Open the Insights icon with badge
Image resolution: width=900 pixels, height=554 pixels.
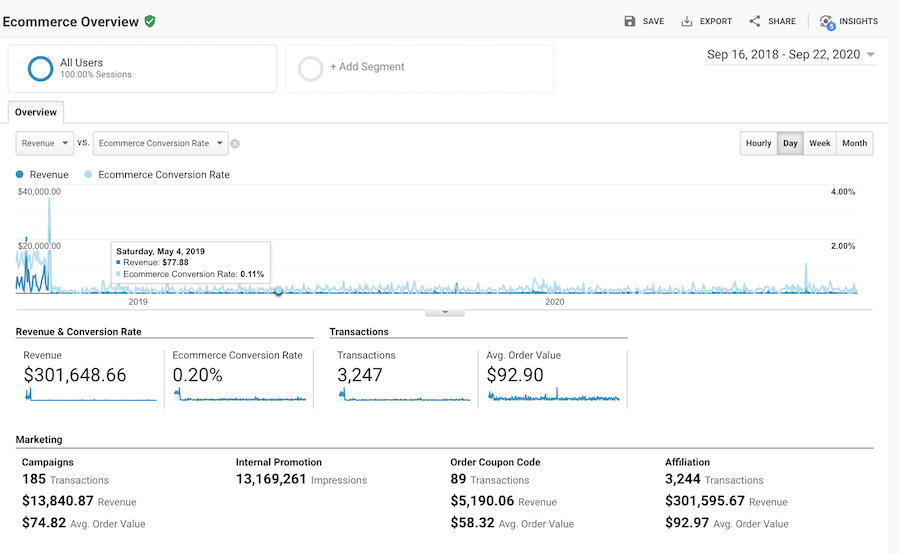[827, 22]
